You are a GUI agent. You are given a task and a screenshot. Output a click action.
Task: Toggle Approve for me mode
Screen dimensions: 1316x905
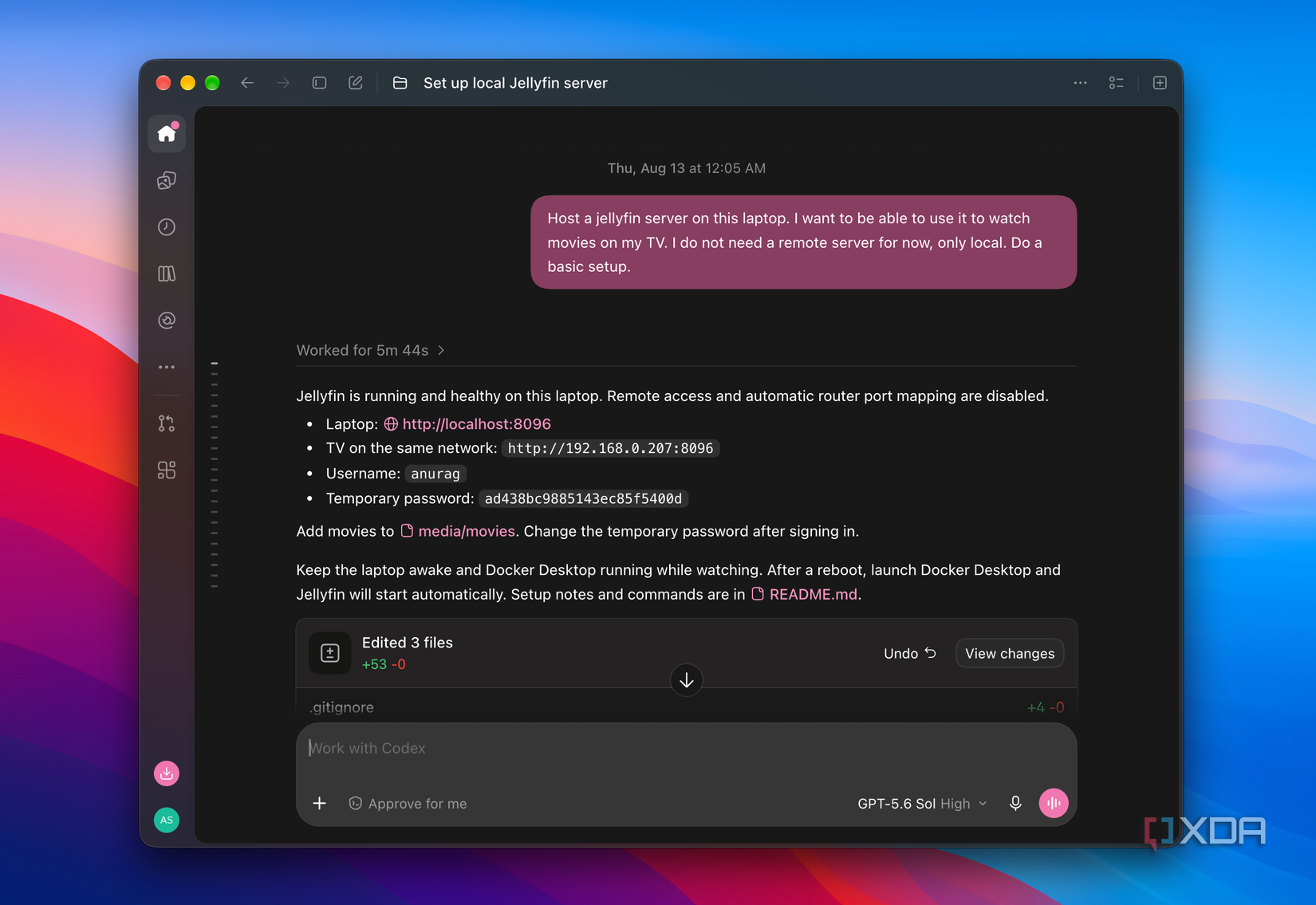408,804
